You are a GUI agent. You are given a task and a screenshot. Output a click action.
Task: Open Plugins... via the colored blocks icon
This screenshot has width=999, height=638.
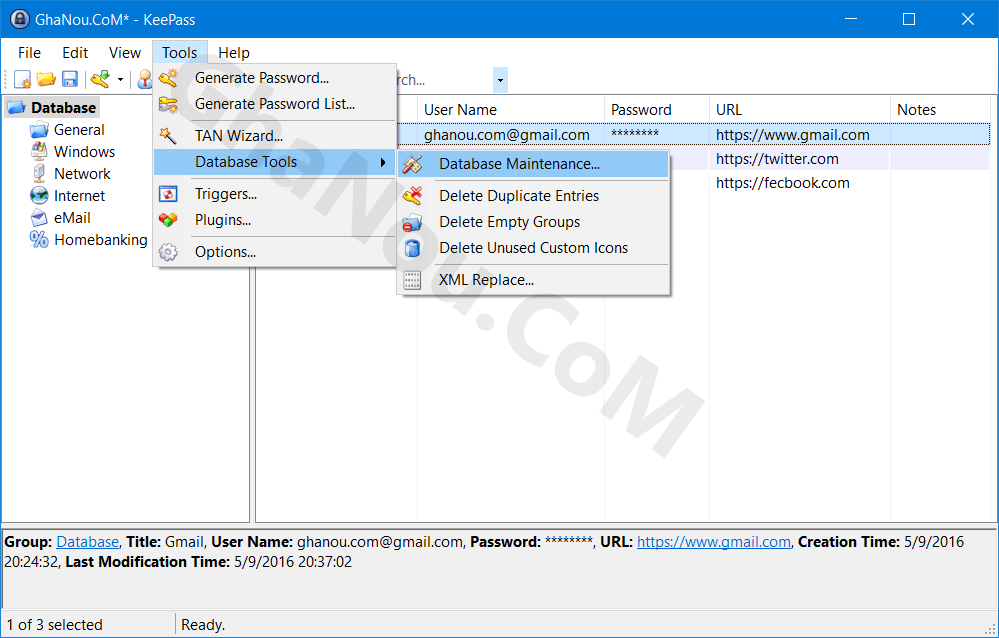tap(168, 220)
